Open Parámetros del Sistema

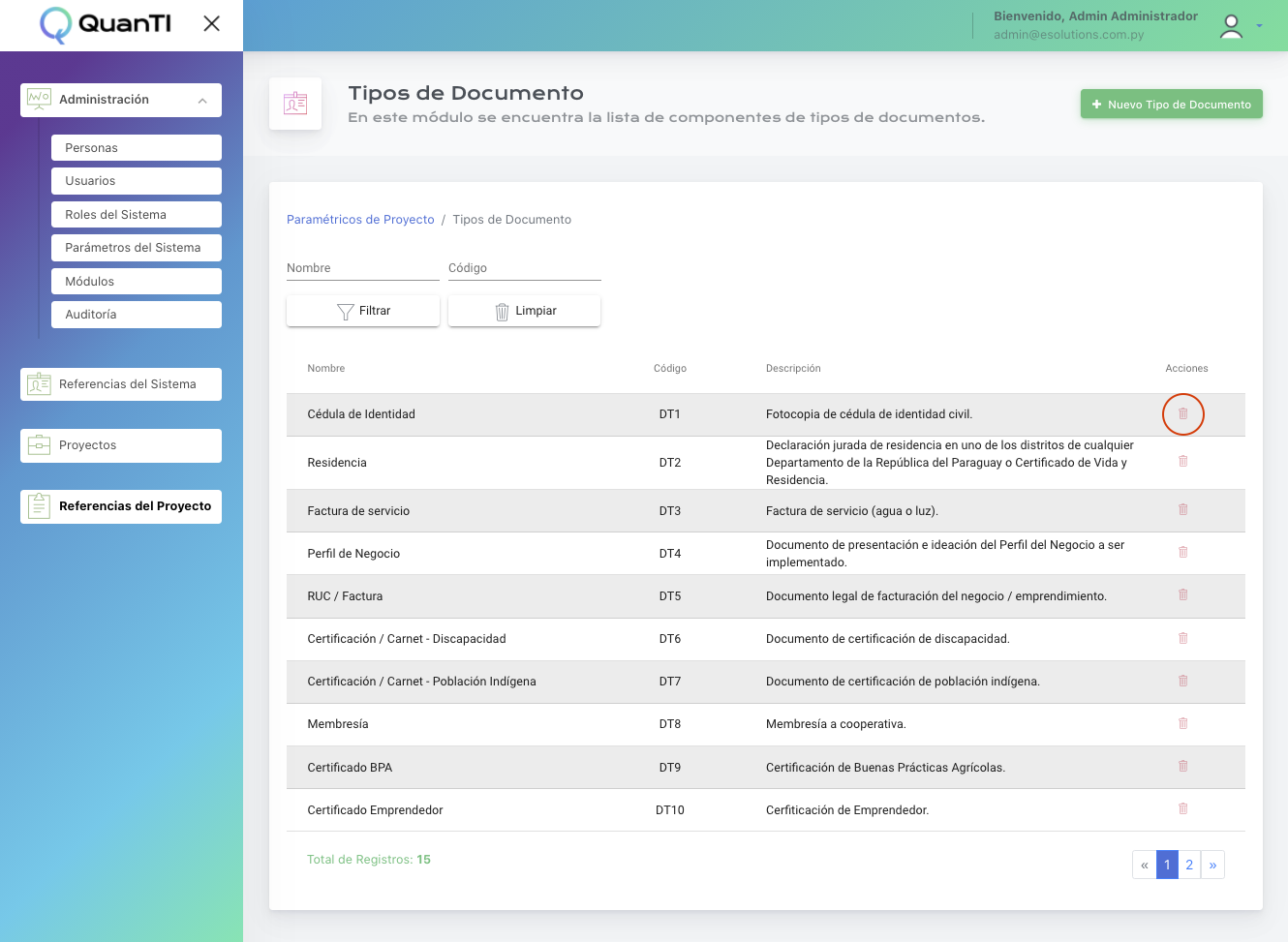pos(137,248)
